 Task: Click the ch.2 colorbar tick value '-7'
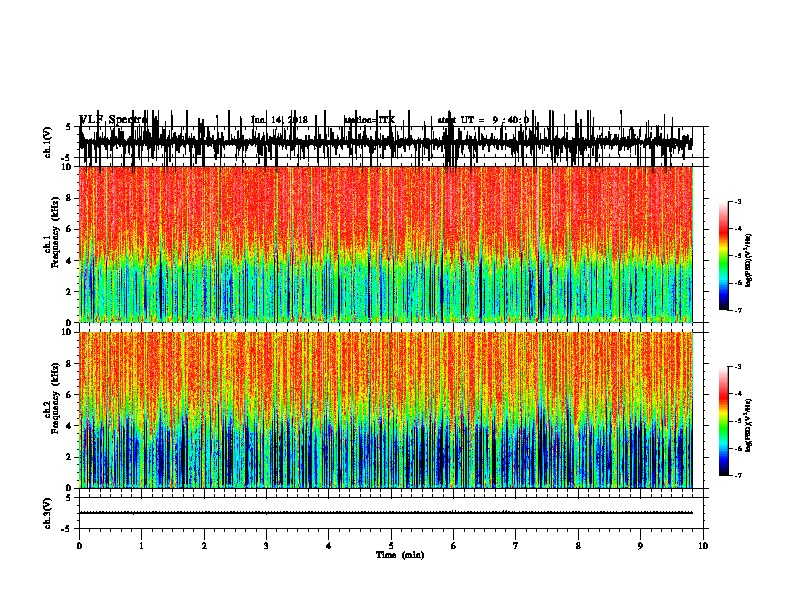click(x=737, y=476)
